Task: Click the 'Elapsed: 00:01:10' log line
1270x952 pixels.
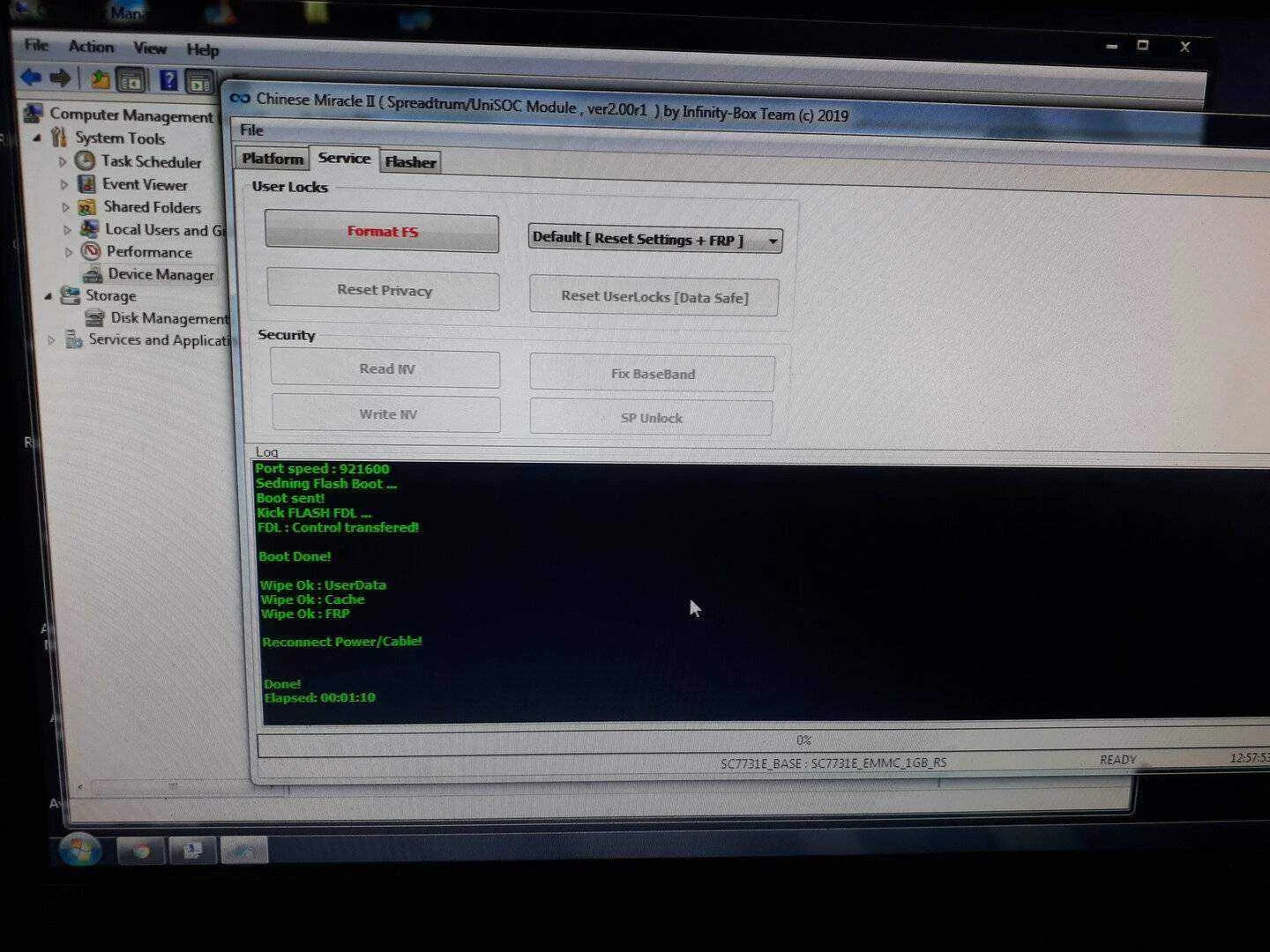Action: point(320,697)
